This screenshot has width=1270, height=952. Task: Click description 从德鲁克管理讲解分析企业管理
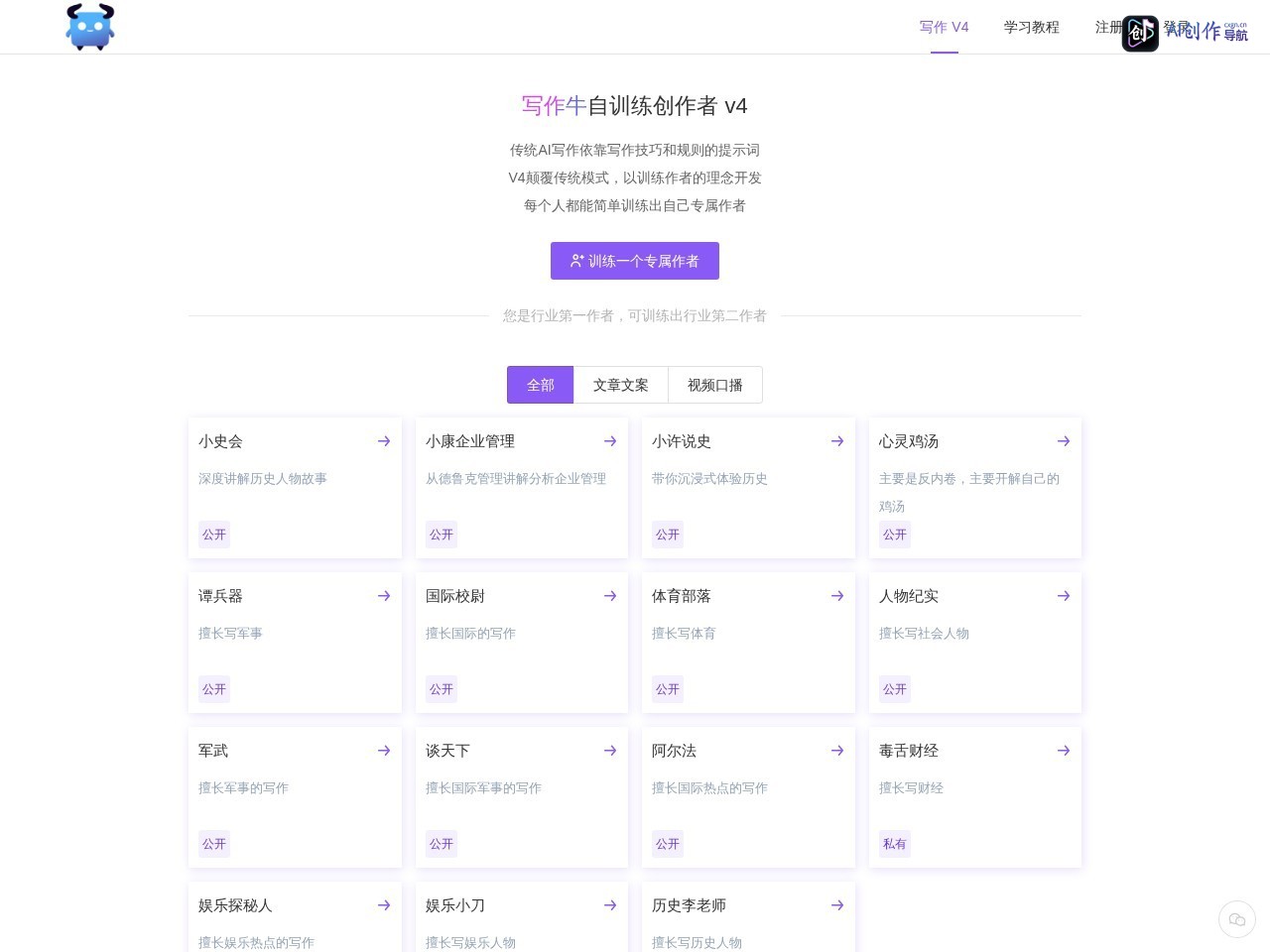[x=516, y=478]
